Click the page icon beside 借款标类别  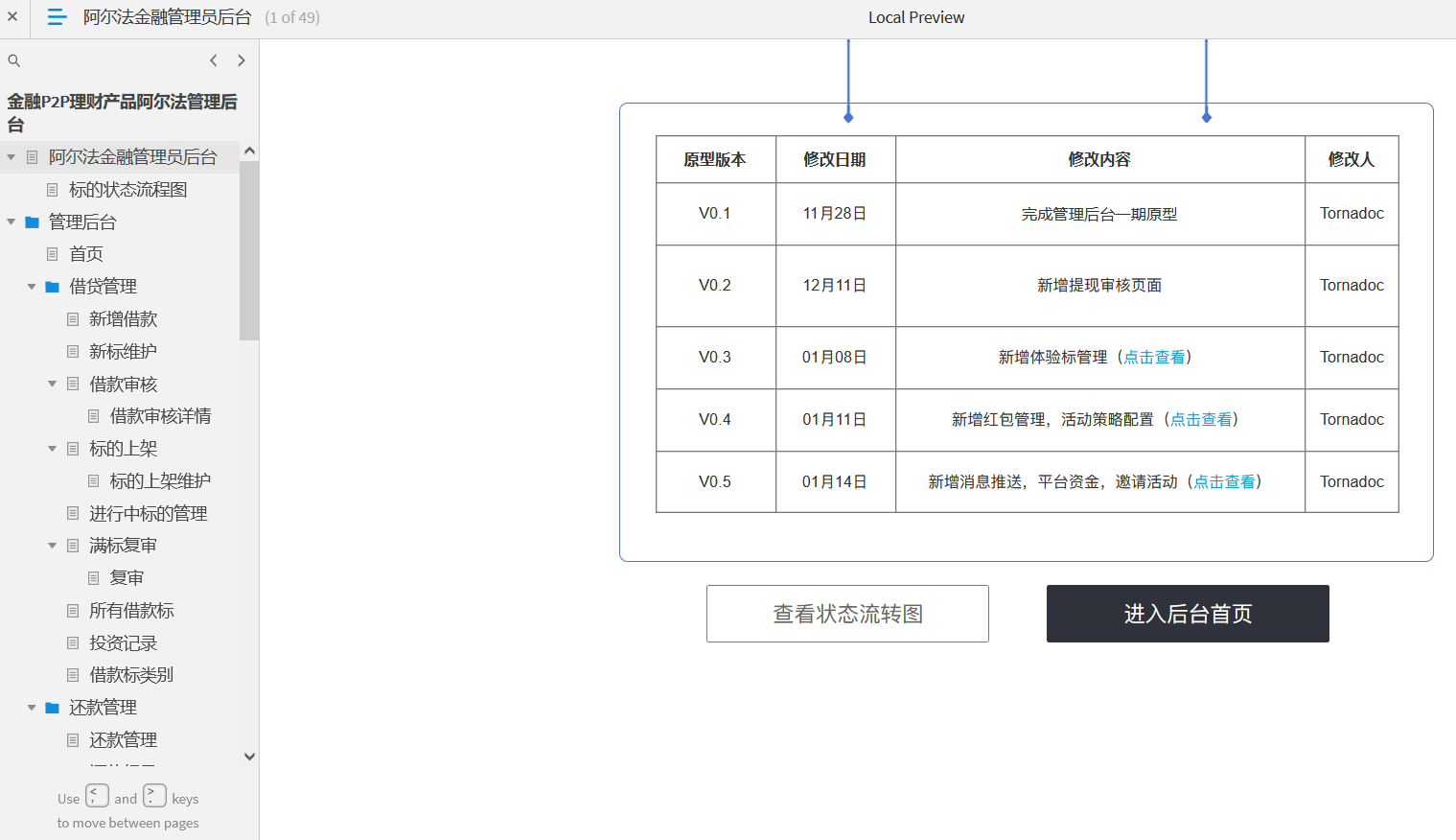[73, 675]
